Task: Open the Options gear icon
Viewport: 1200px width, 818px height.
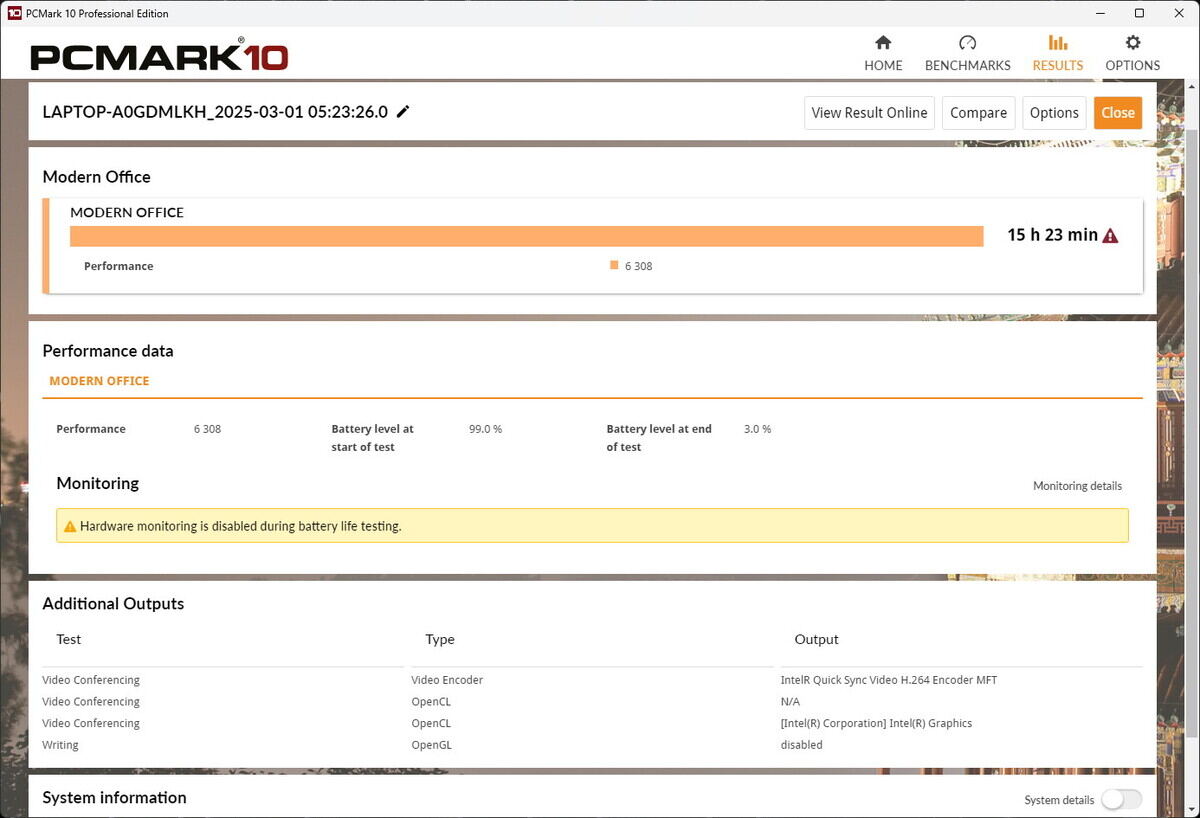Action: 1132,43
